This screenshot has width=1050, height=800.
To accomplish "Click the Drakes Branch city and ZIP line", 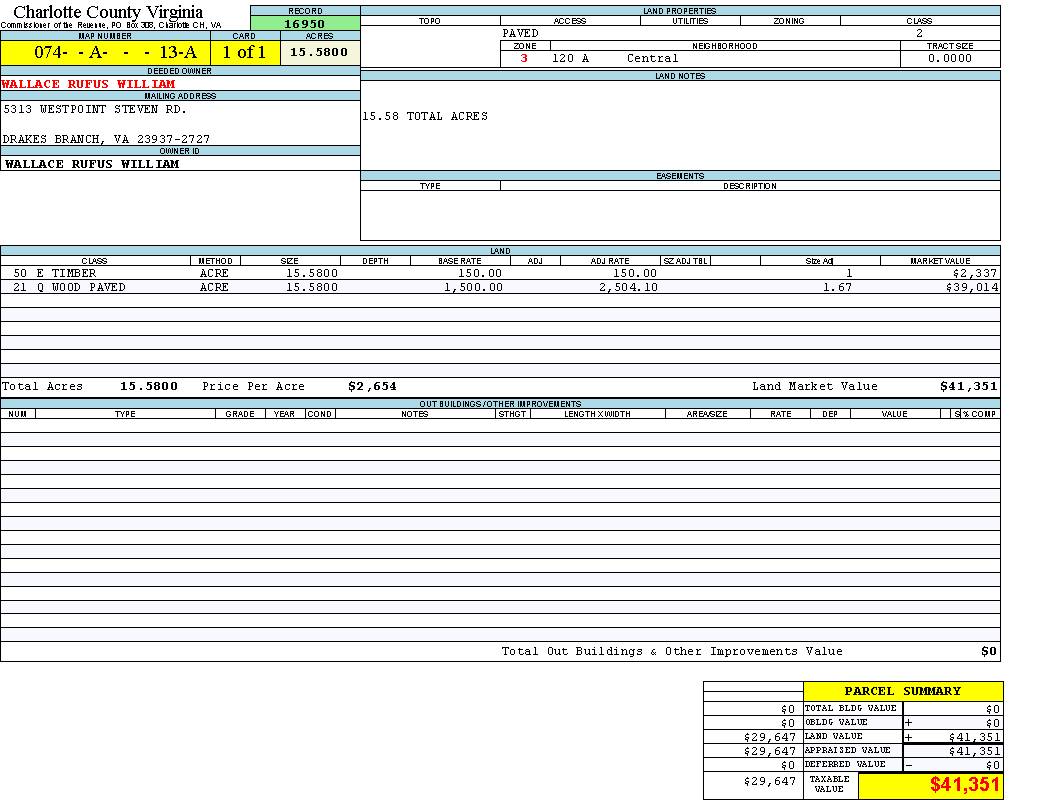I will (x=106, y=139).
